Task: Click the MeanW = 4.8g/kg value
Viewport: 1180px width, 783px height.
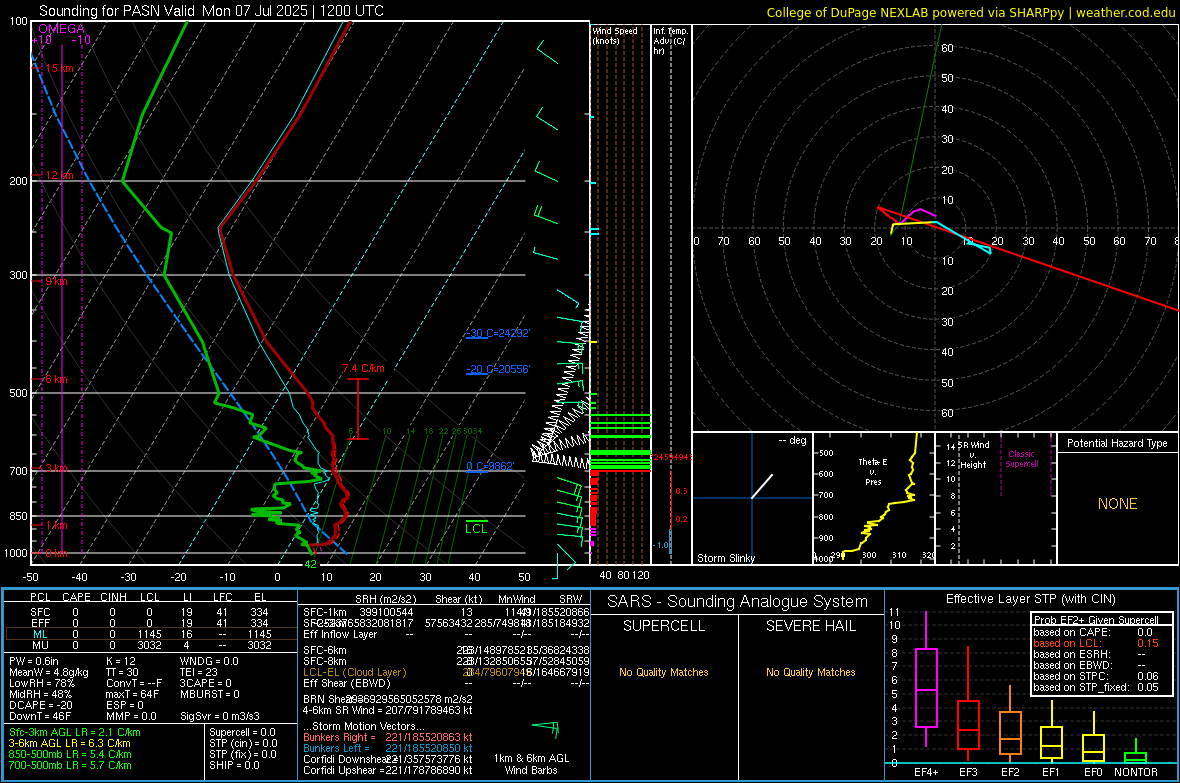Action: (x=49, y=672)
